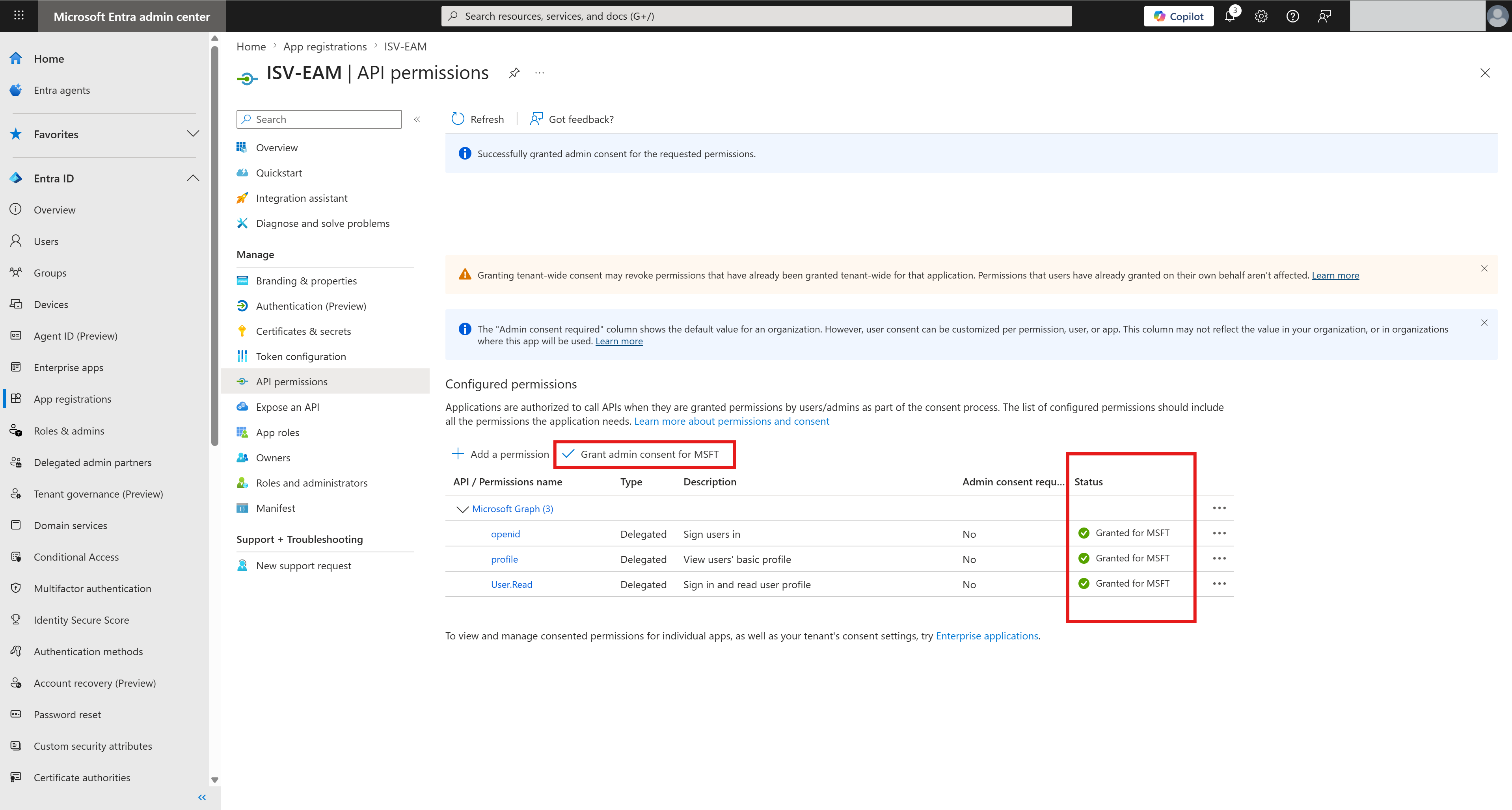1512x810 pixels.
Task: Open more options next to the page title
Action: click(540, 73)
